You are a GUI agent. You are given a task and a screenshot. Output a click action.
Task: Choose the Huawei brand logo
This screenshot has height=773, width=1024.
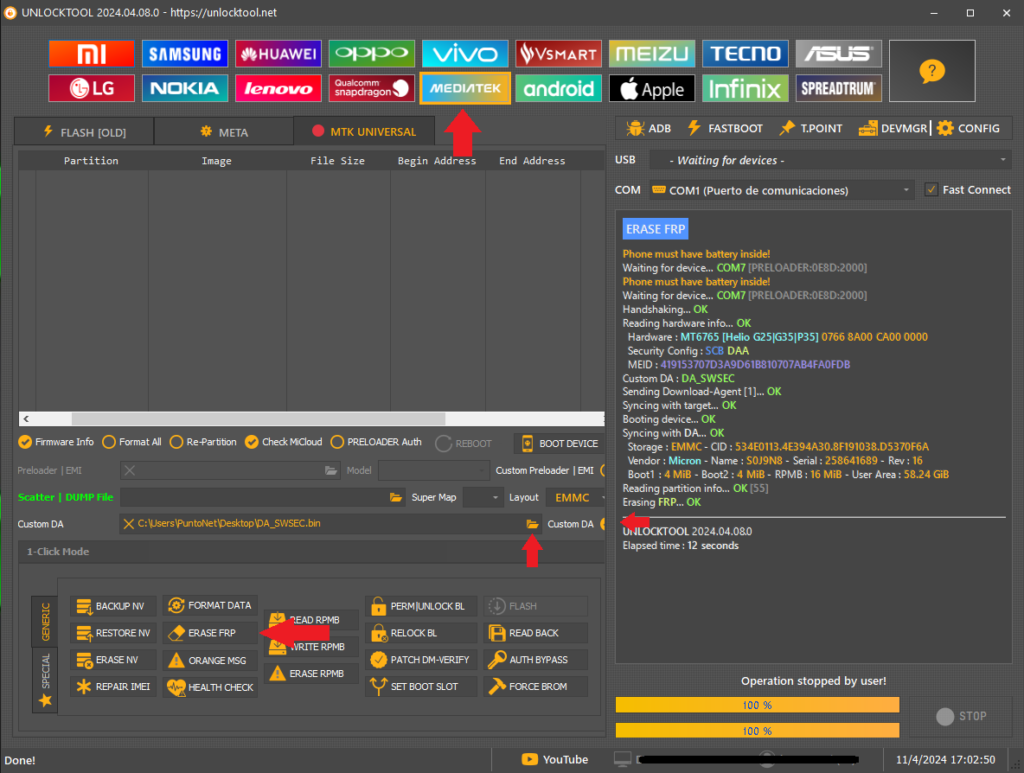[x=278, y=54]
